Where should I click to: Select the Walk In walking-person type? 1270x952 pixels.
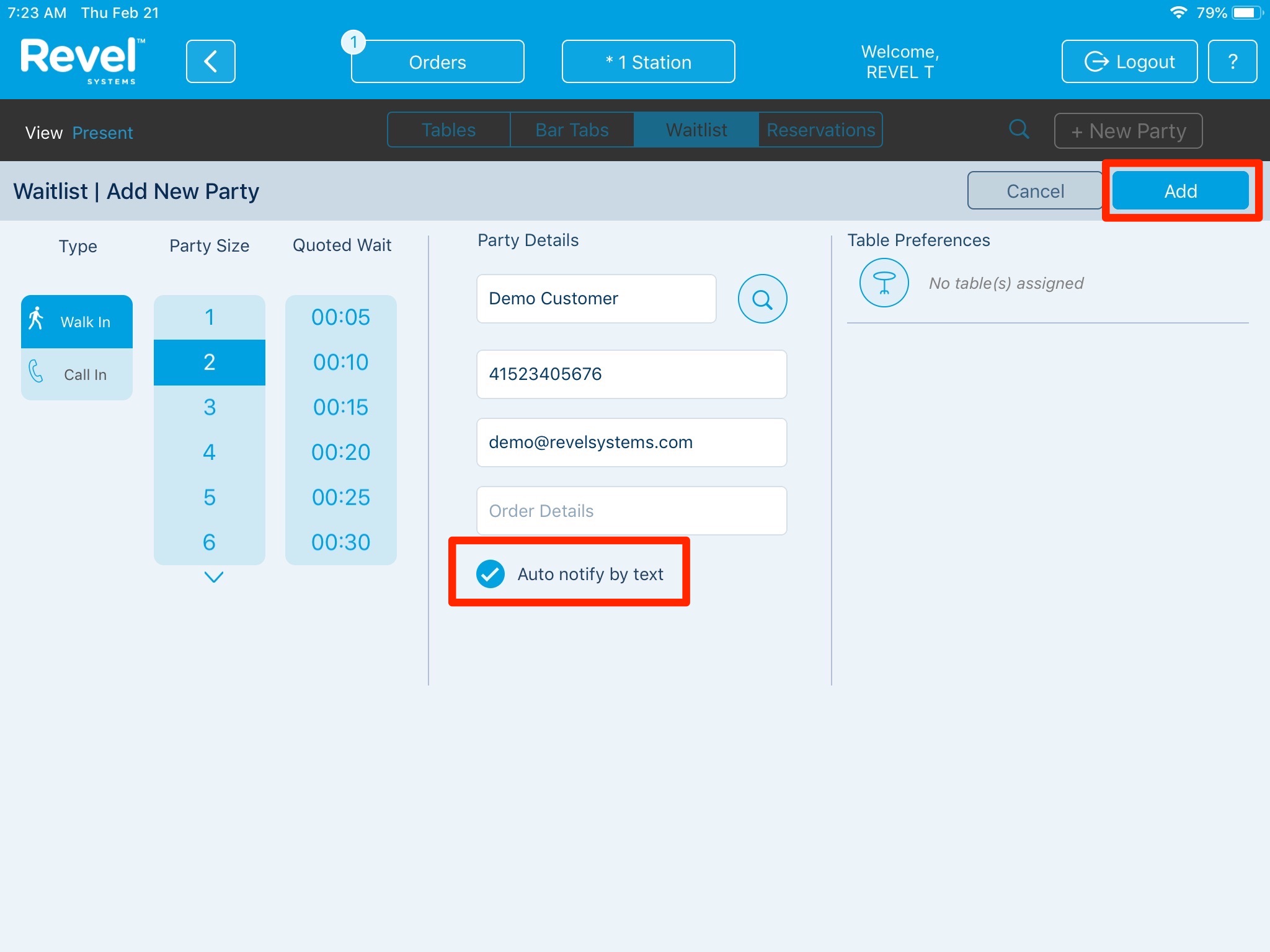click(x=77, y=321)
